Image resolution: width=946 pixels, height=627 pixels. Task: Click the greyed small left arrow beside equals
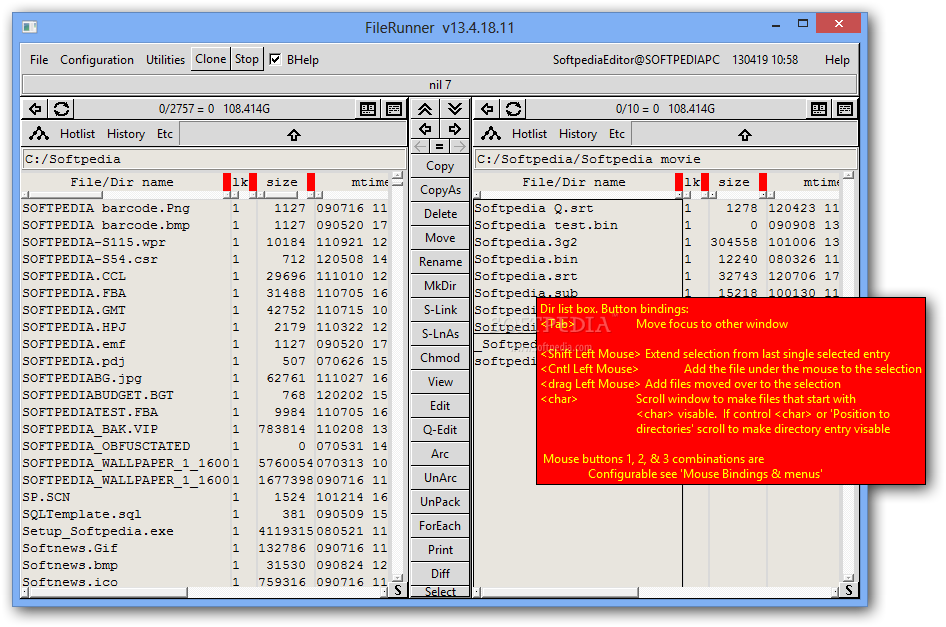click(x=421, y=147)
